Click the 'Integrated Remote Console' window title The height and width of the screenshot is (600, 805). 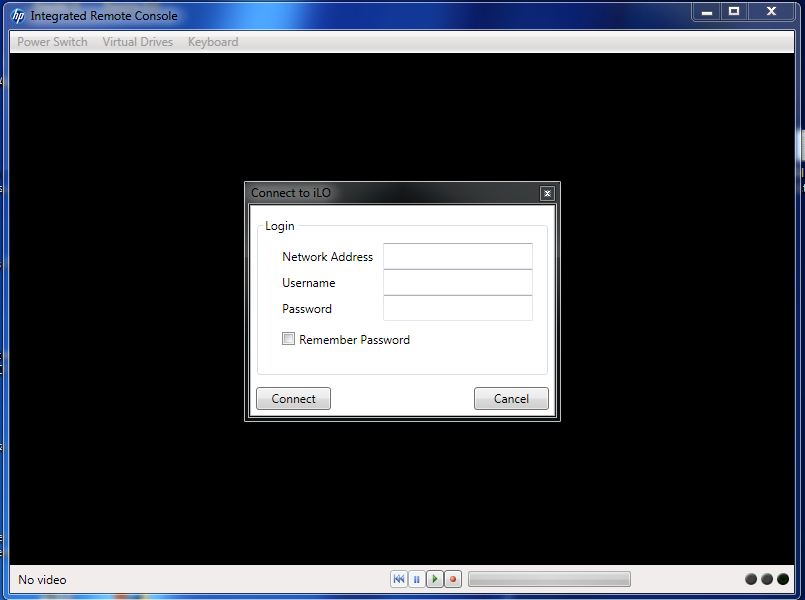tap(104, 16)
